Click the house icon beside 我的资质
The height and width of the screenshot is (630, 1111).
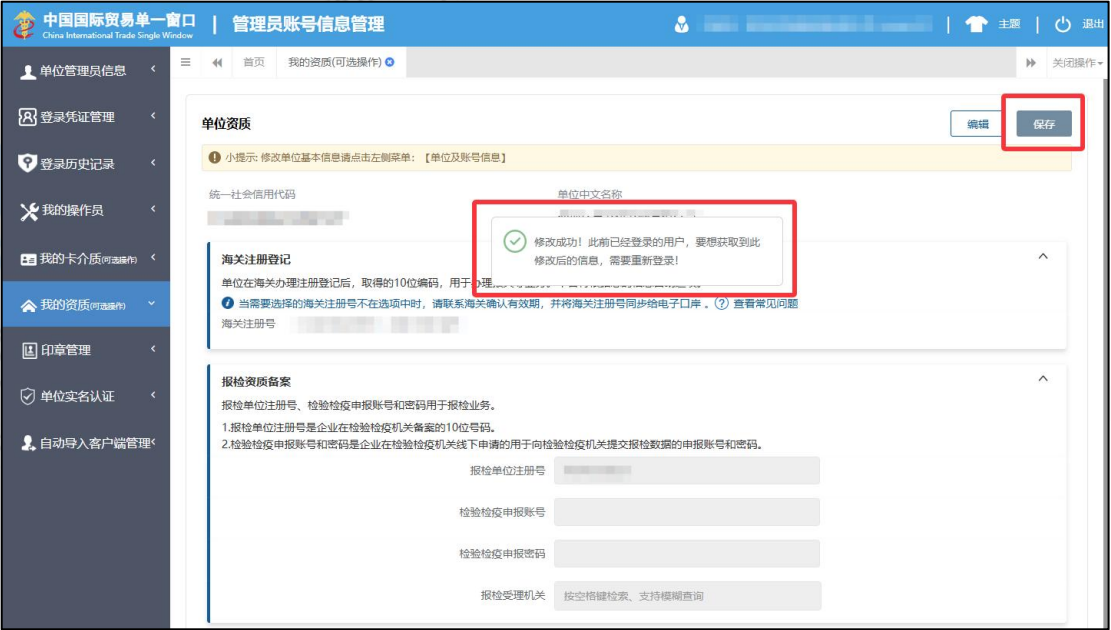28,305
